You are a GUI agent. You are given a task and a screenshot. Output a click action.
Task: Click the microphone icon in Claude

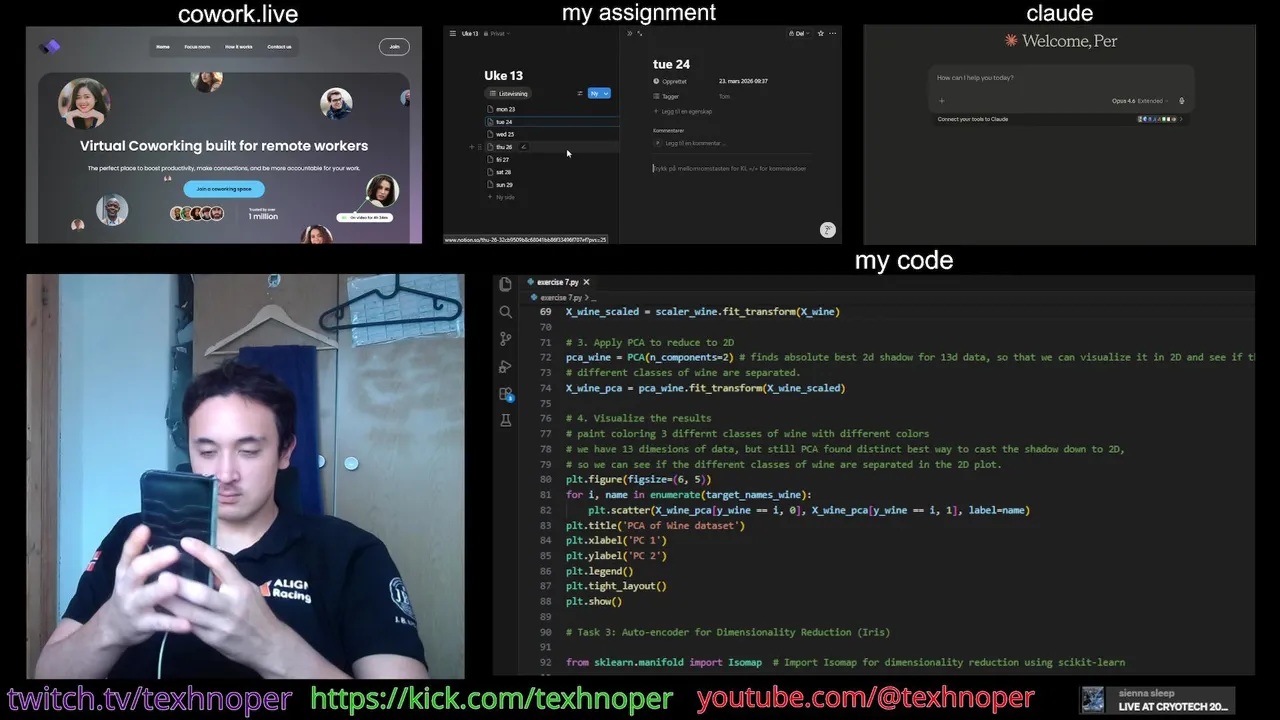1181,101
